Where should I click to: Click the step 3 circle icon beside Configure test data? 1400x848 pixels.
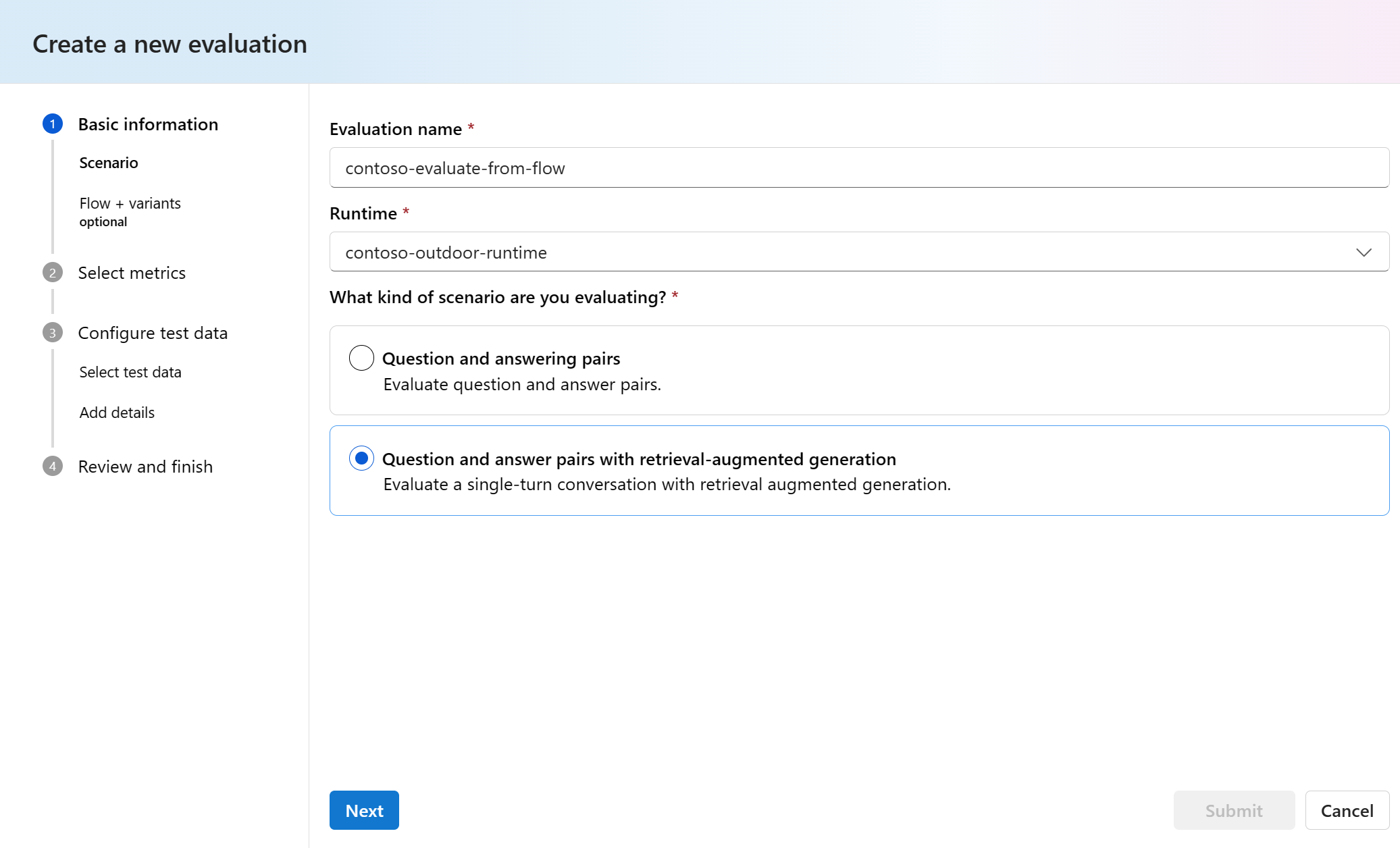coord(53,333)
